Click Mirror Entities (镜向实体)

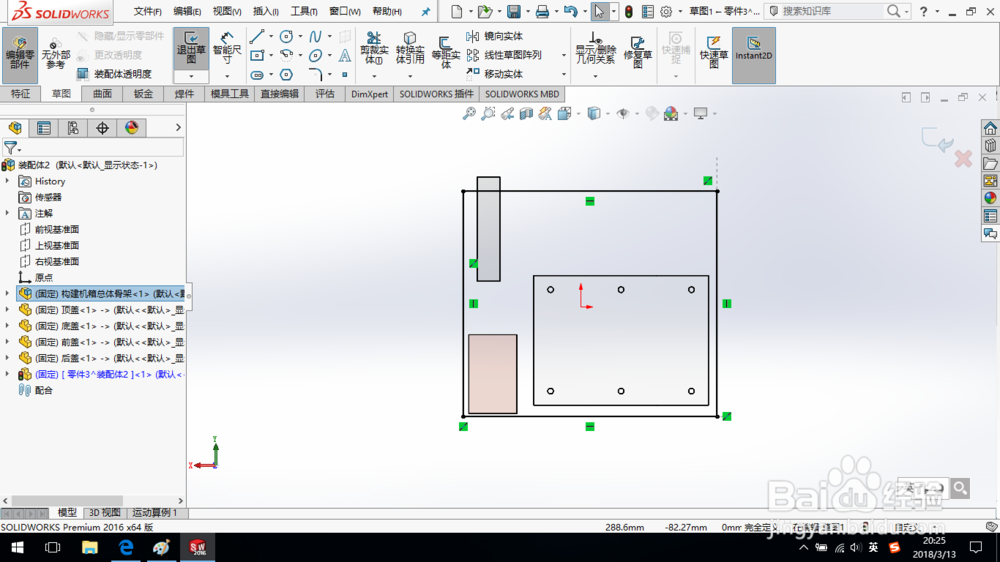(x=495, y=36)
